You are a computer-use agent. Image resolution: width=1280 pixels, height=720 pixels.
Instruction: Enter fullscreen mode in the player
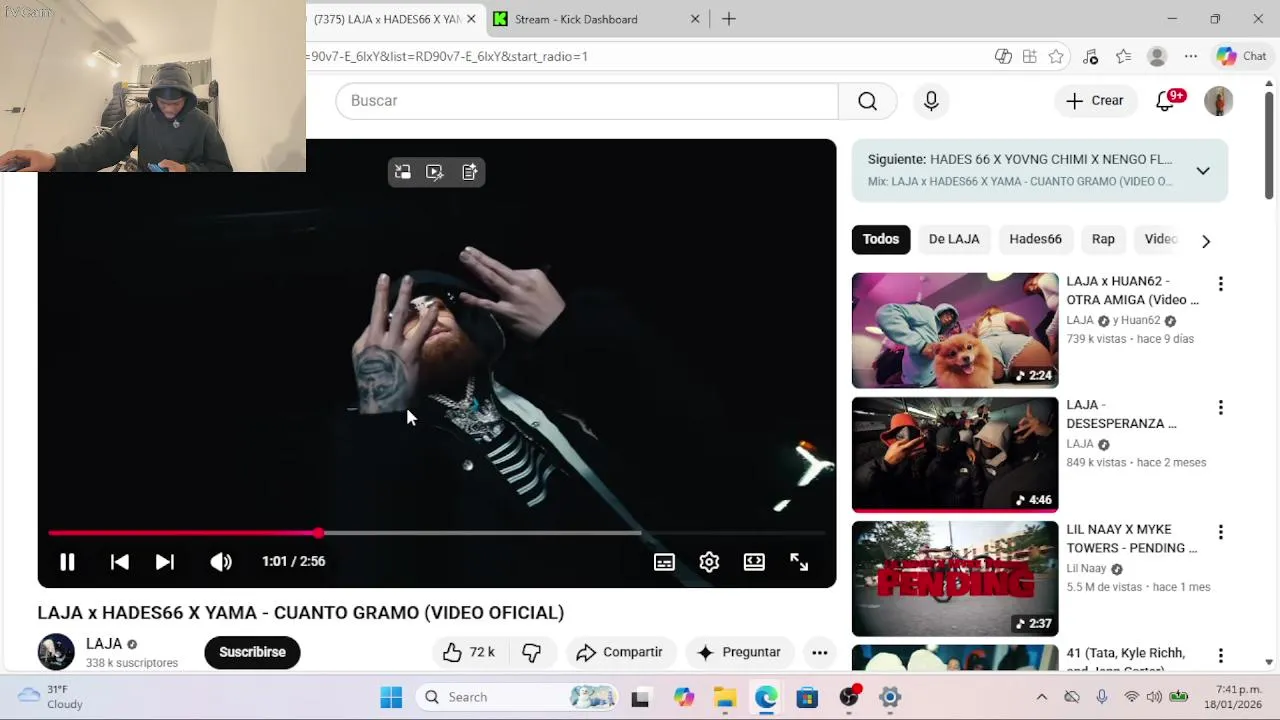[799, 562]
